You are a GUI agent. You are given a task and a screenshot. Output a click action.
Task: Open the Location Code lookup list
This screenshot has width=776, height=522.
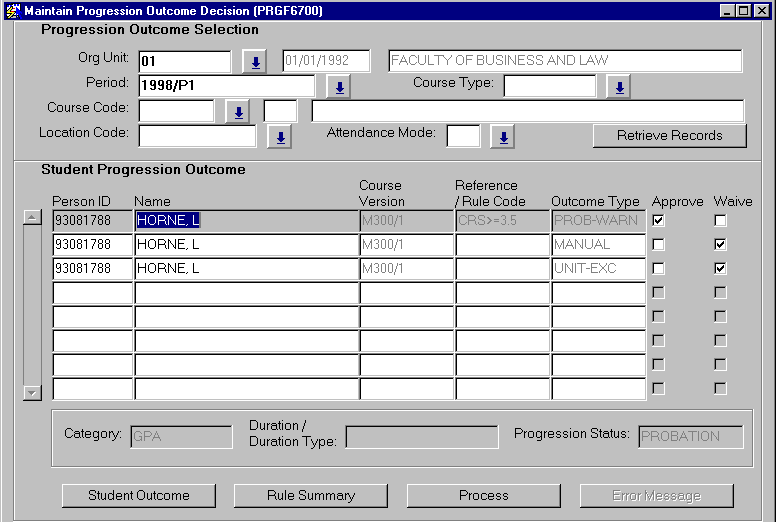[281, 137]
